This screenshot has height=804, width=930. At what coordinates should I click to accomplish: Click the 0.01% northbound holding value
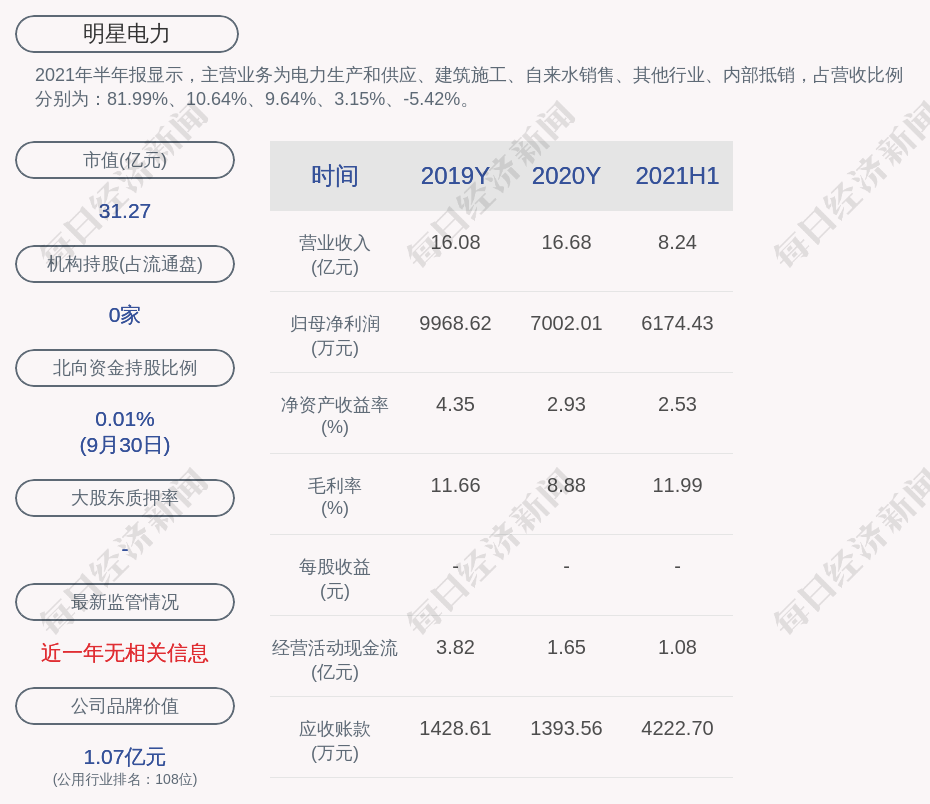(x=125, y=419)
